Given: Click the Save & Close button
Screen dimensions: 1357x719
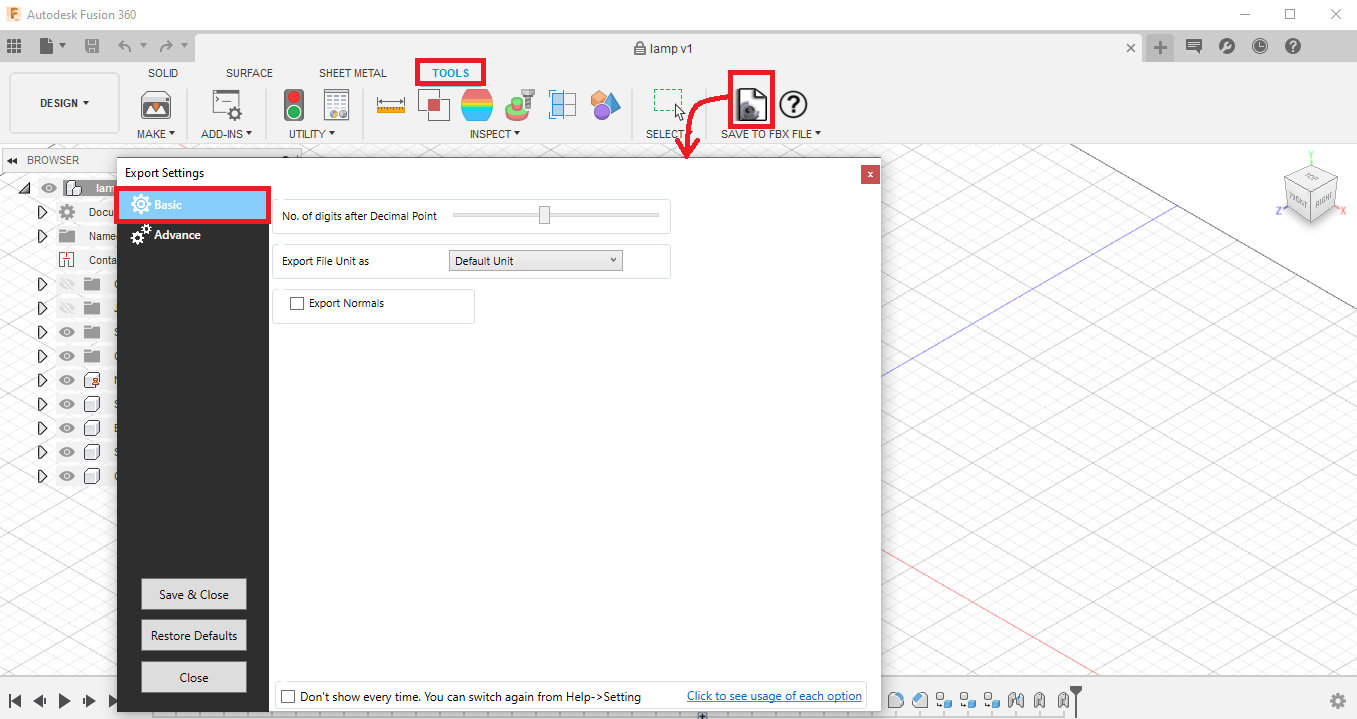Looking at the screenshot, I should point(194,594).
